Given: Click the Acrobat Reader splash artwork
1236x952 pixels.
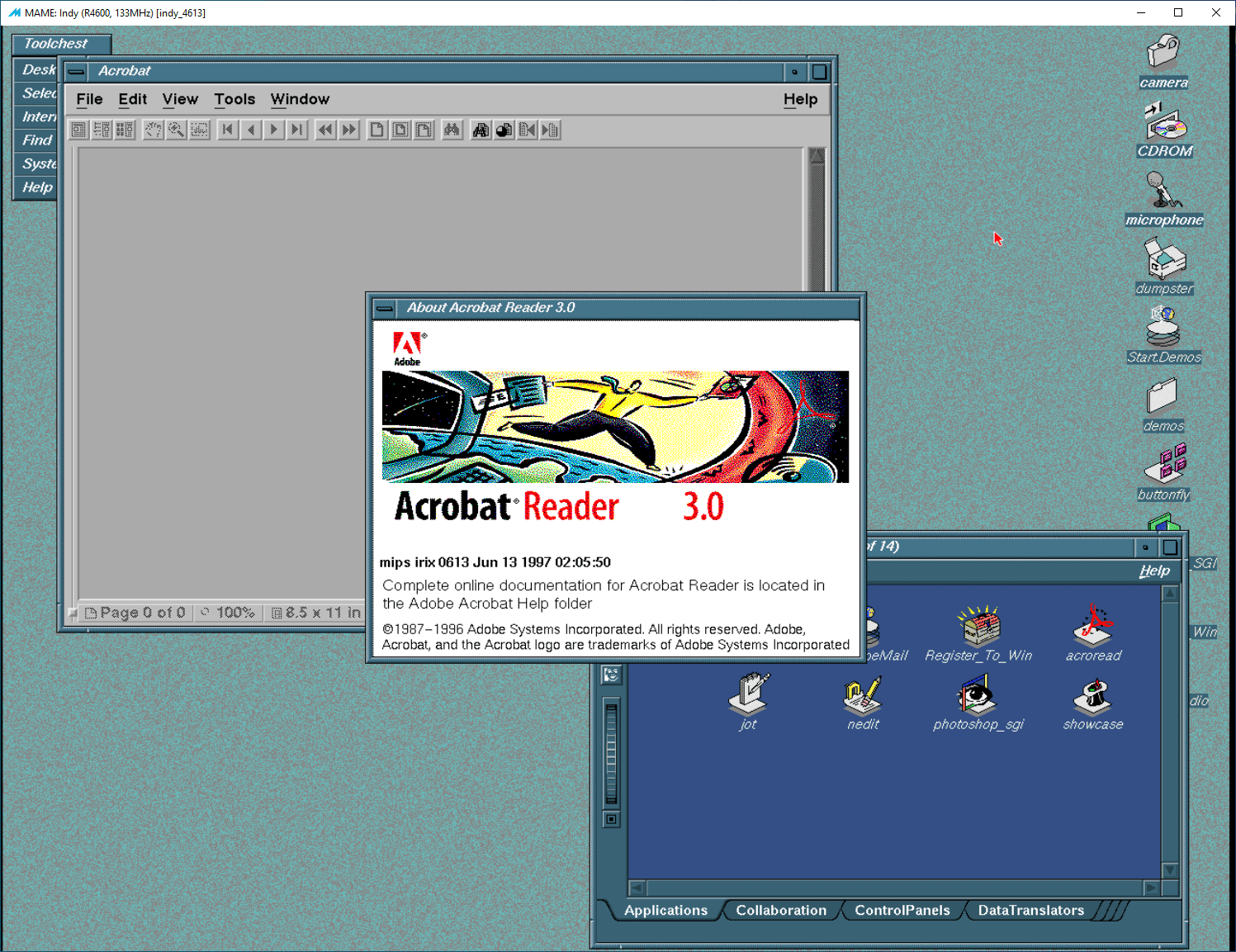Looking at the screenshot, I should pyautogui.click(x=615, y=427).
